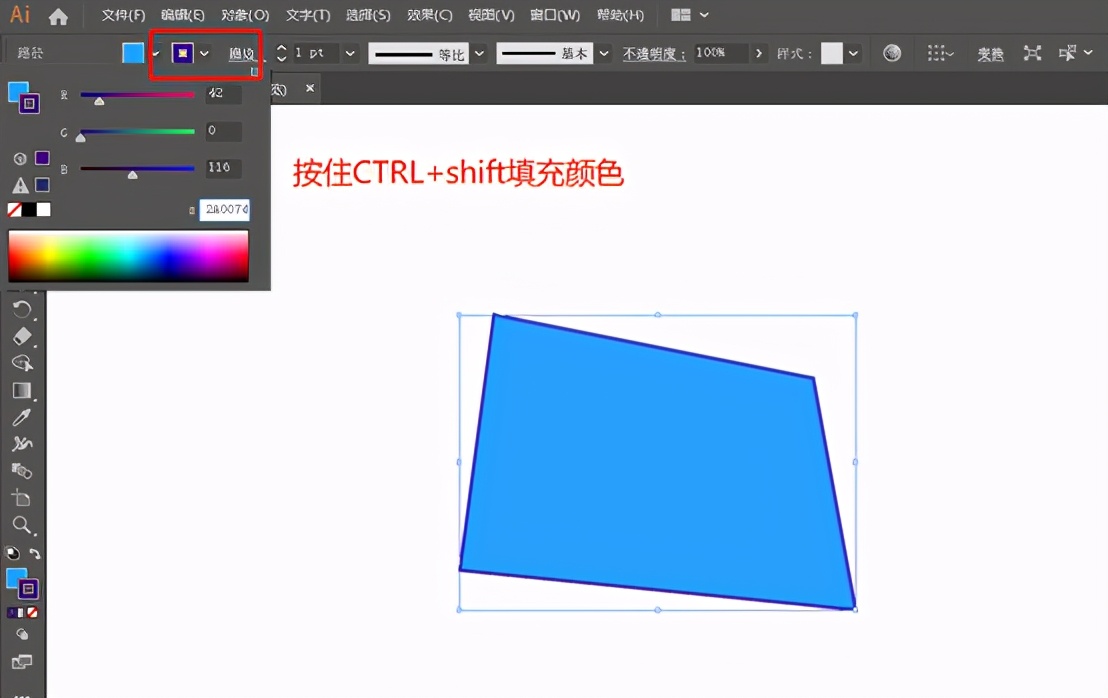Expand the select similar options dropdown
This screenshot has height=698, width=1108.
click(1088, 53)
